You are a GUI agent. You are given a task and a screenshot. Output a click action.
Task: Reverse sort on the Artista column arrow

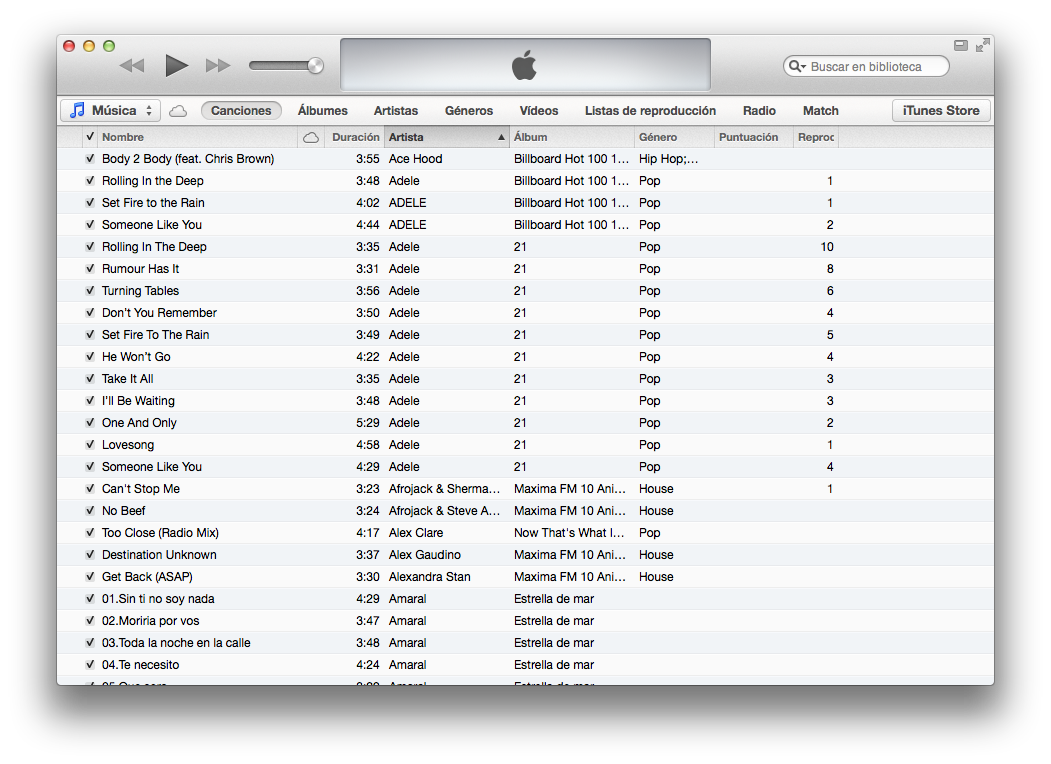coord(501,137)
